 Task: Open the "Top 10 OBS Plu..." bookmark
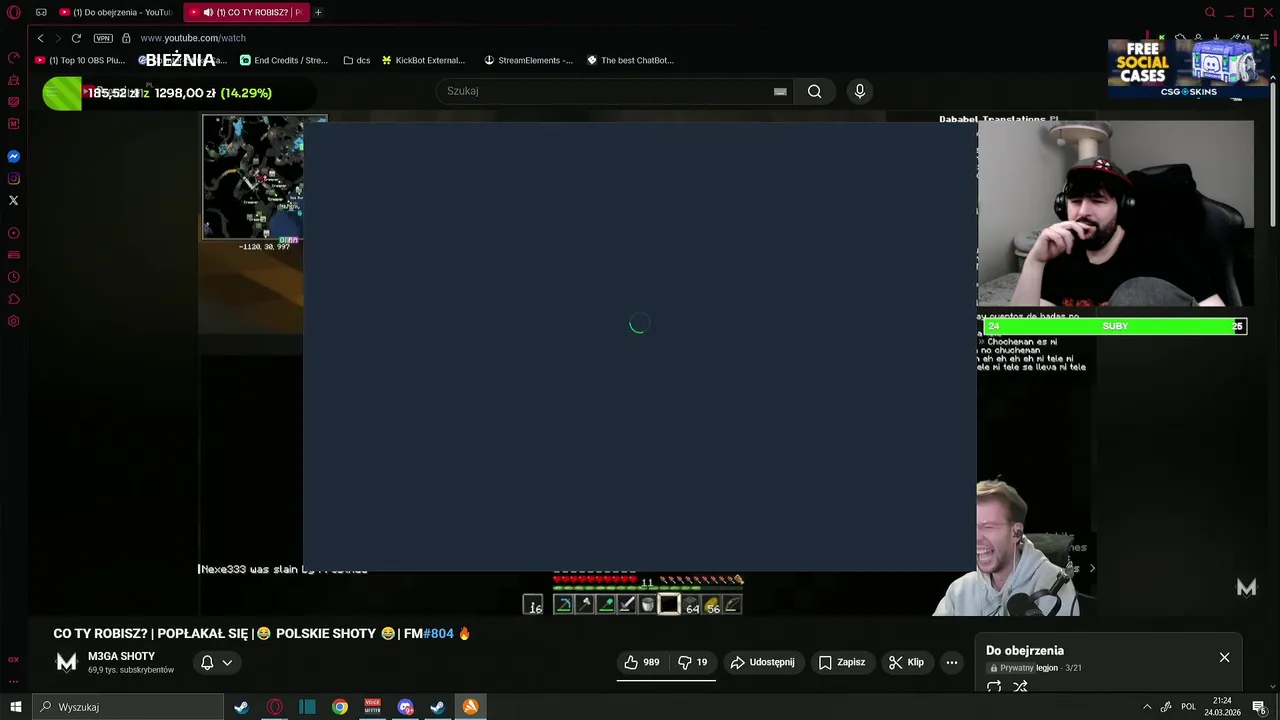80,60
